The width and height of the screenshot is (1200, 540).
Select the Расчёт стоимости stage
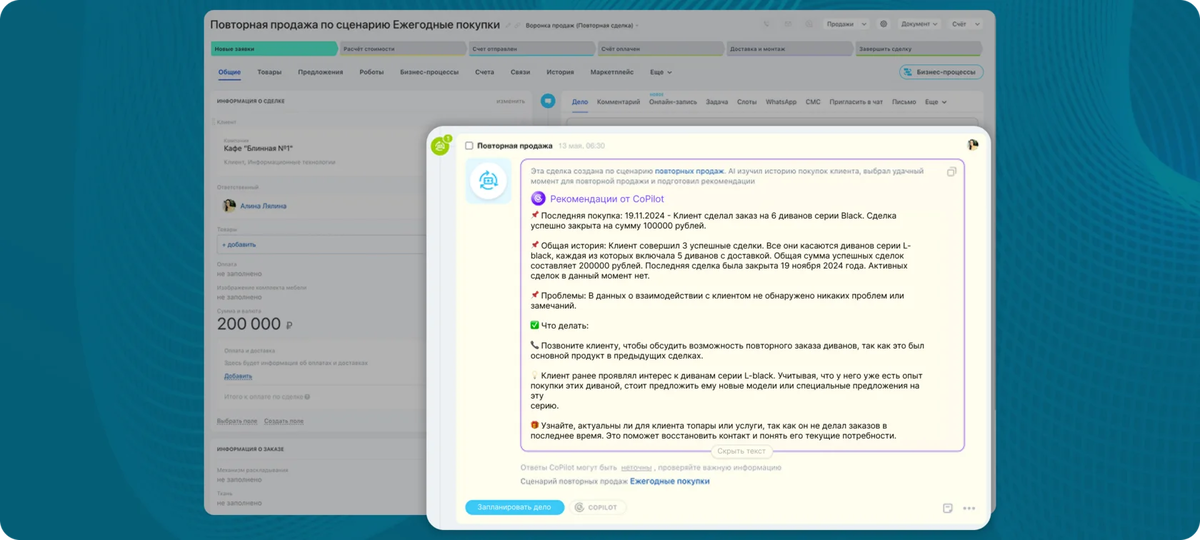401,48
